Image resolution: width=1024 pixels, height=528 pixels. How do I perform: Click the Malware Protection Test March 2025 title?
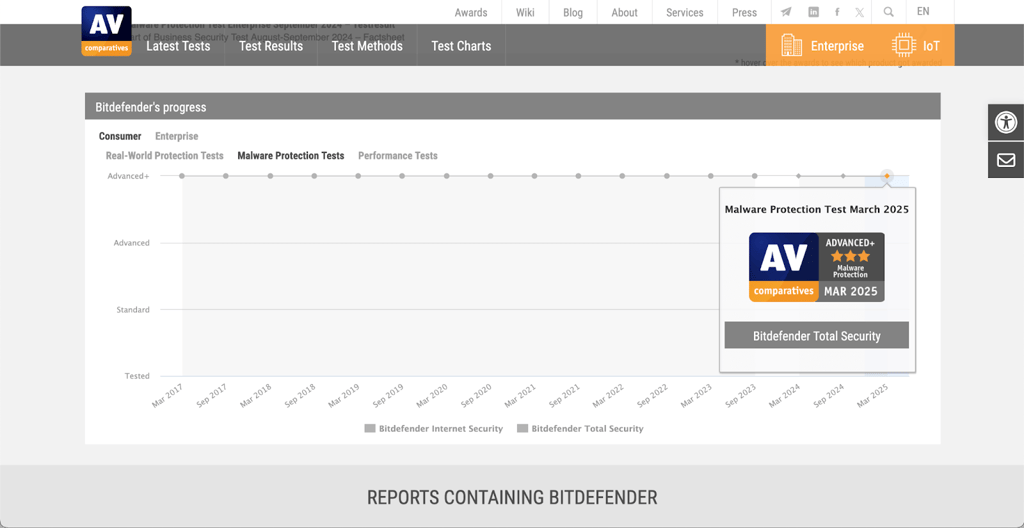coord(817,210)
